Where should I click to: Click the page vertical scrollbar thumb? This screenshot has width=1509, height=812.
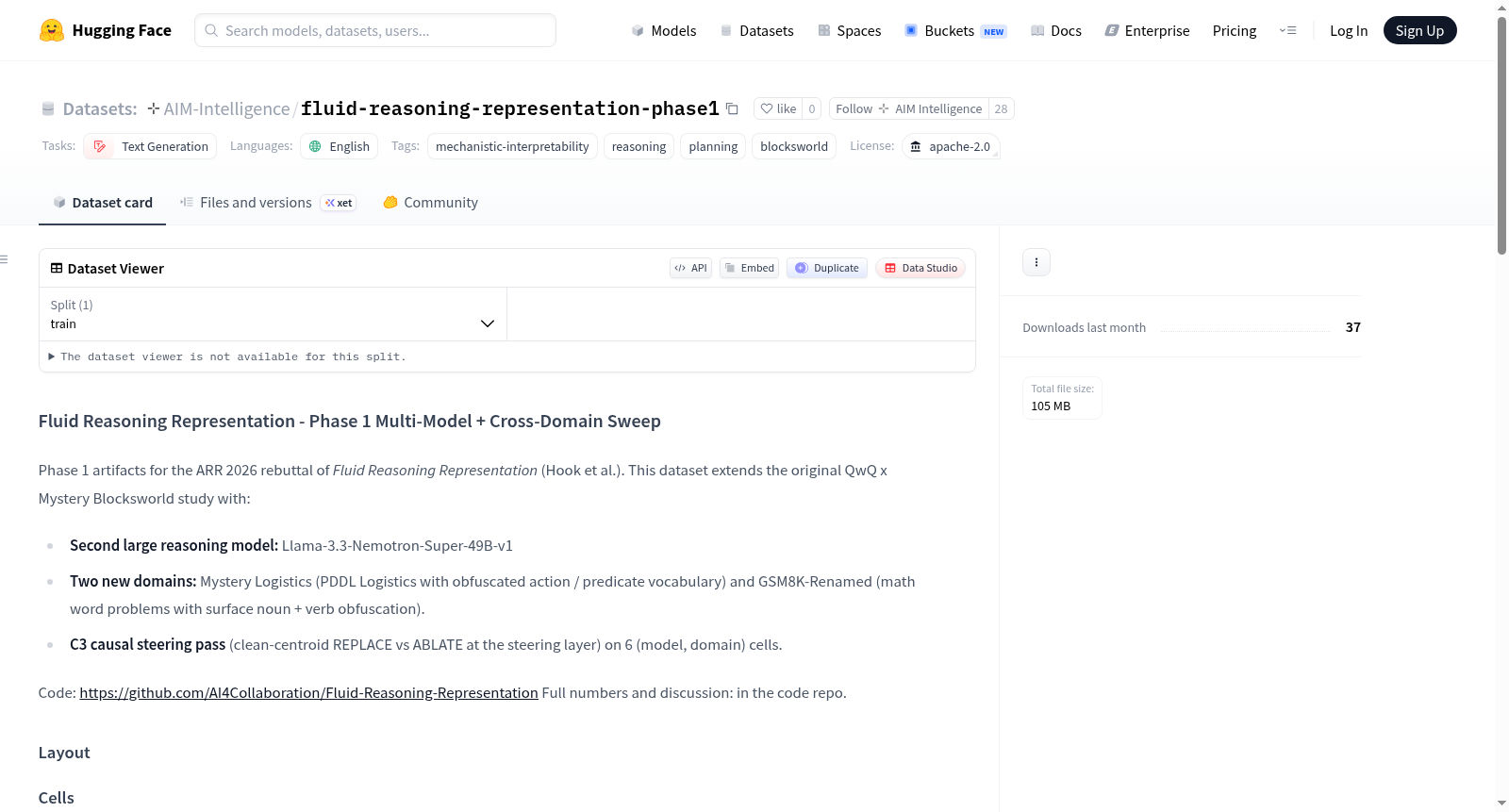tap(1501, 136)
